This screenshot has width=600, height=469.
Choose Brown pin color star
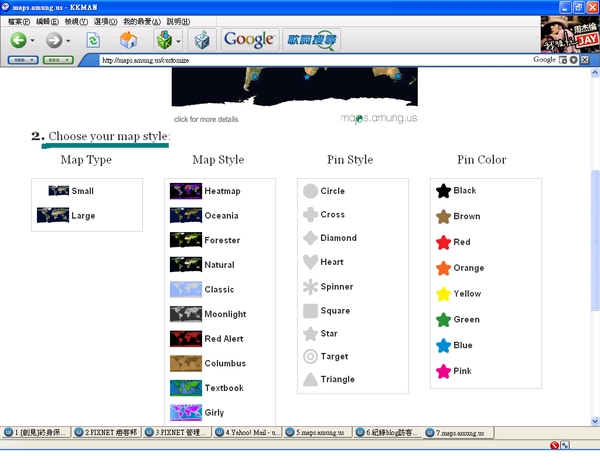point(443,217)
